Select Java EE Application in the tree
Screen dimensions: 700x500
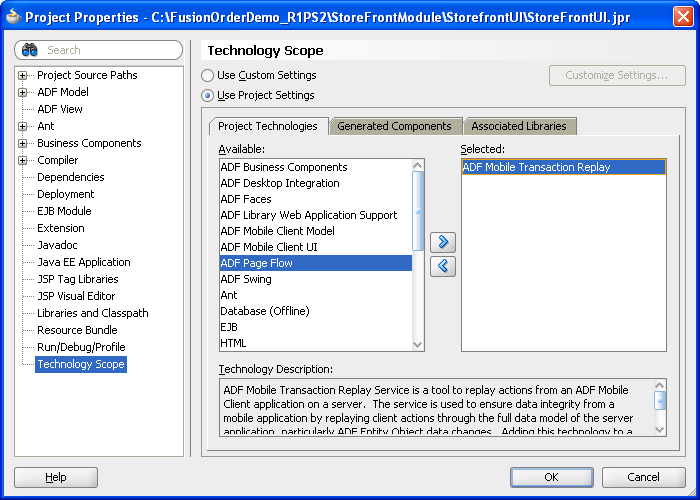(x=84, y=262)
